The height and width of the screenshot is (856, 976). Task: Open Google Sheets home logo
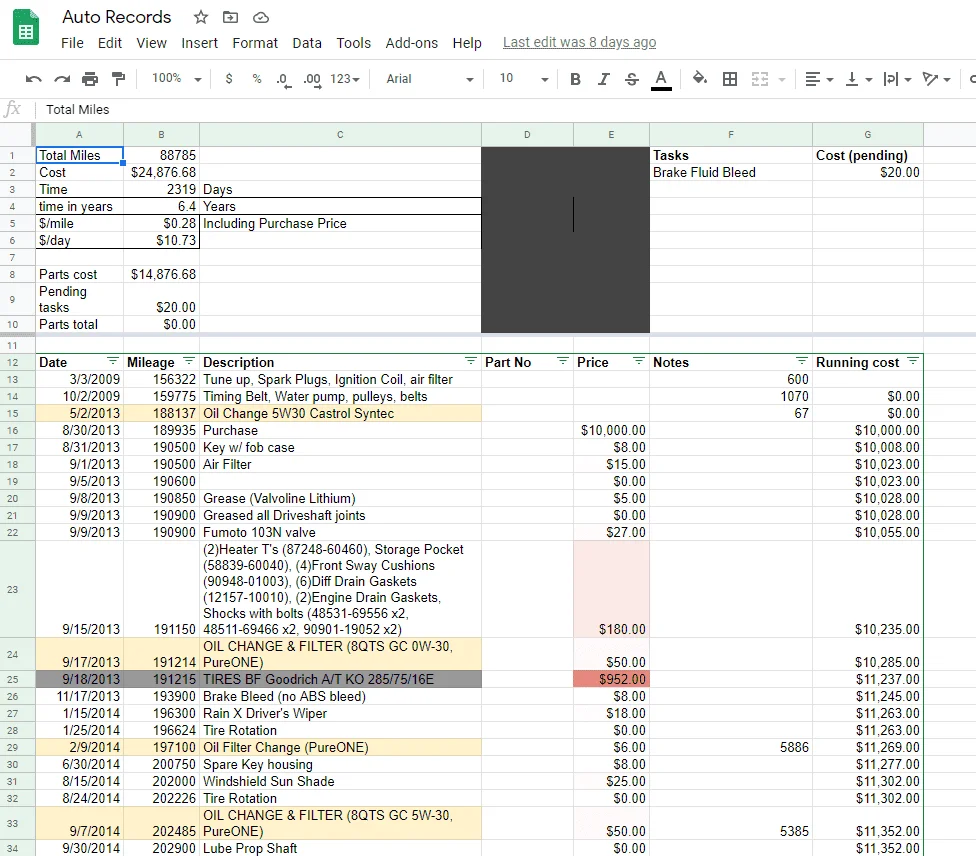pos(26,30)
